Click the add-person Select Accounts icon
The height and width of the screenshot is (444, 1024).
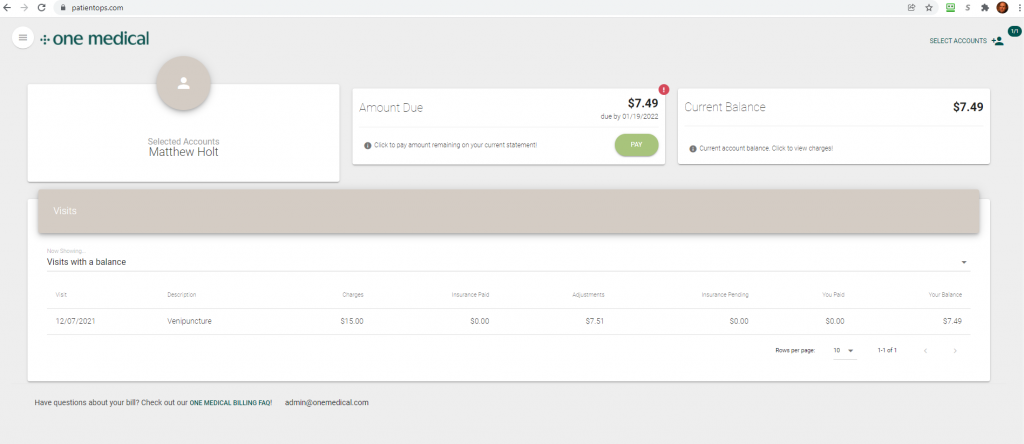(x=997, y=40)
